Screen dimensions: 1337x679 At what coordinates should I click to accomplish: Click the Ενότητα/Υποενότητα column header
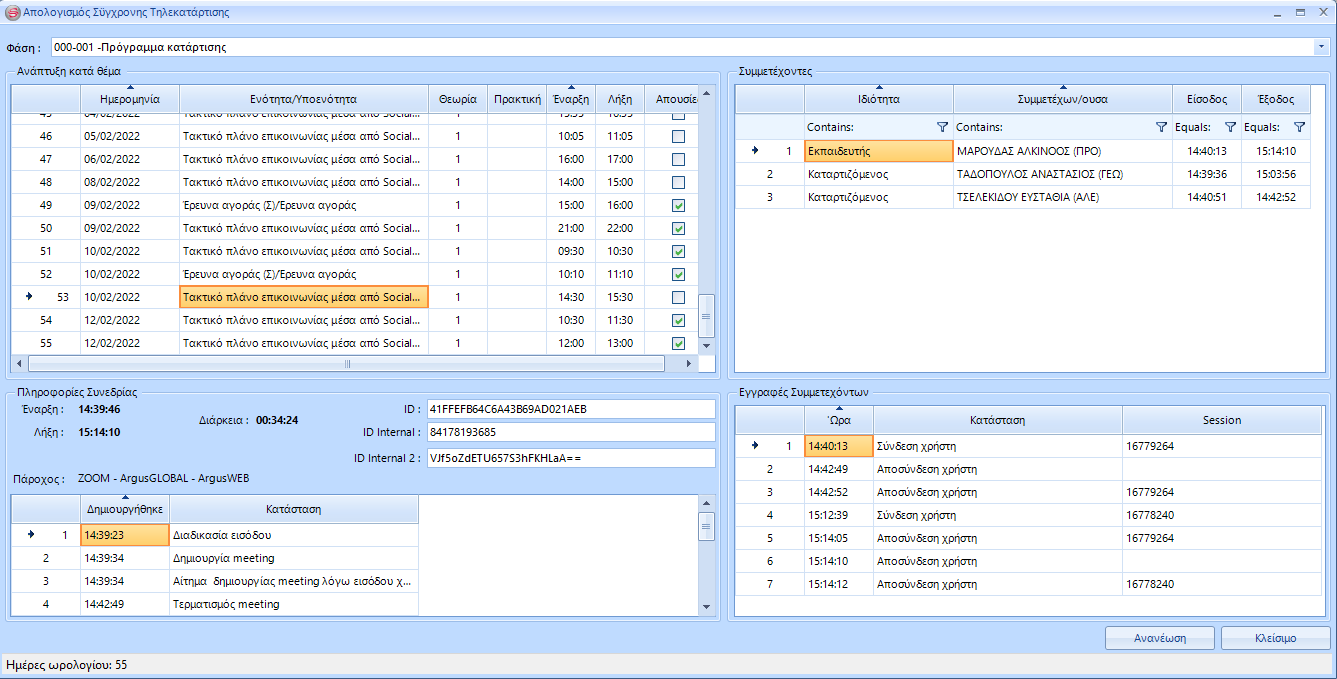pos(303,100)
